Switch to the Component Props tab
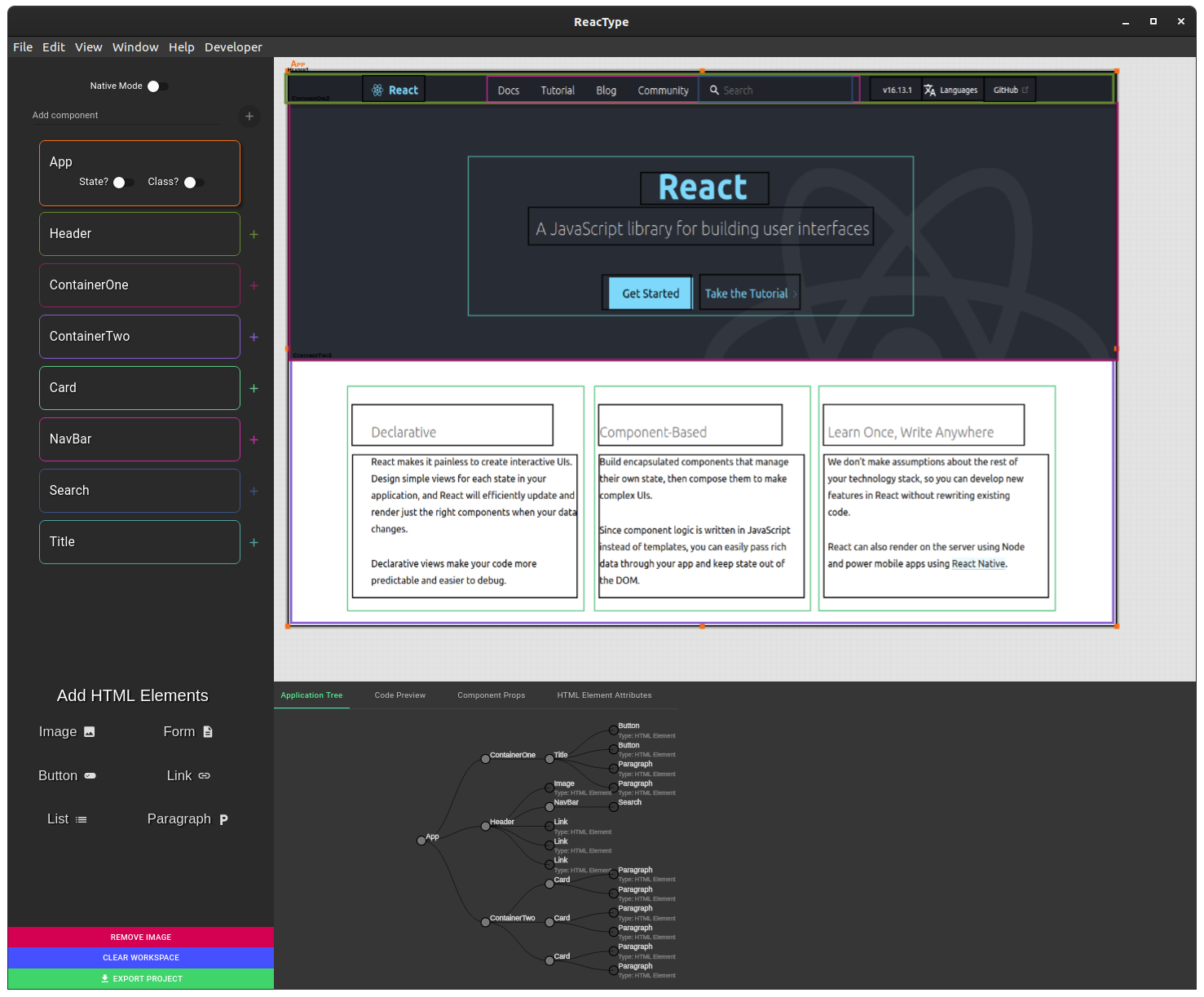The height and width of the screenshot is (997, 1204). 492,695
